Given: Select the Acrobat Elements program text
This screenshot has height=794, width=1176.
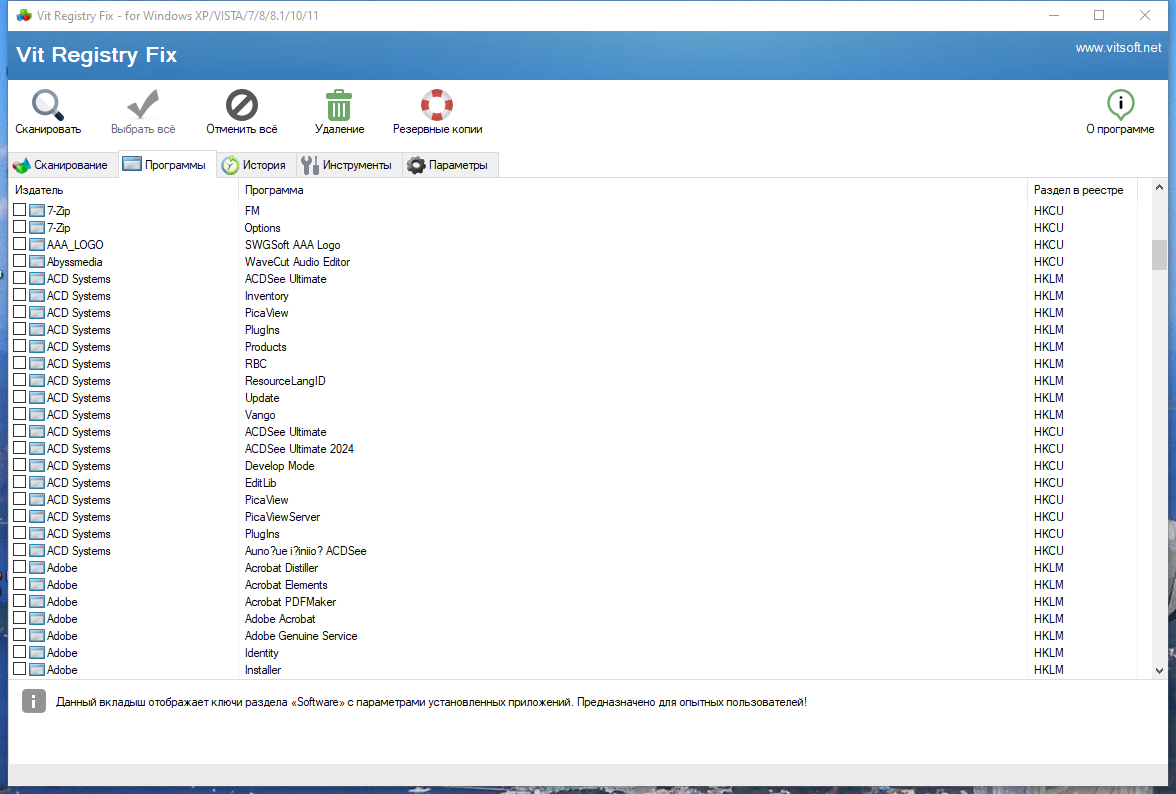Looking at the screenshot, I should click(x=286, y=585).
